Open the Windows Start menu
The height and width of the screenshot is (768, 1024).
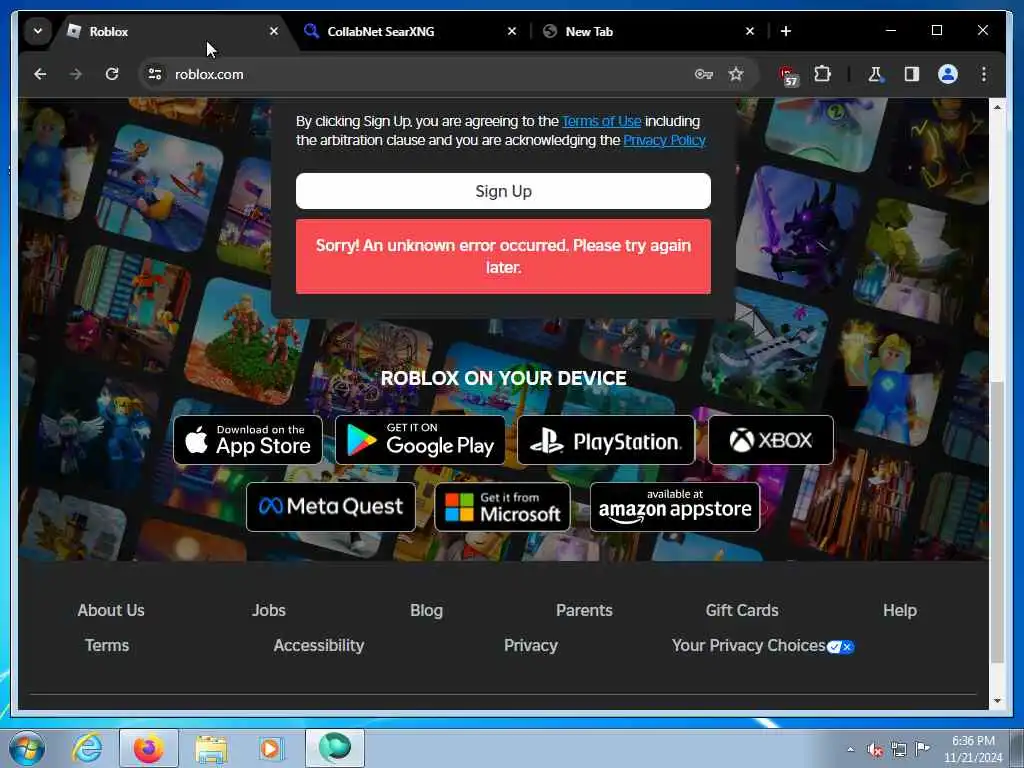27,748
